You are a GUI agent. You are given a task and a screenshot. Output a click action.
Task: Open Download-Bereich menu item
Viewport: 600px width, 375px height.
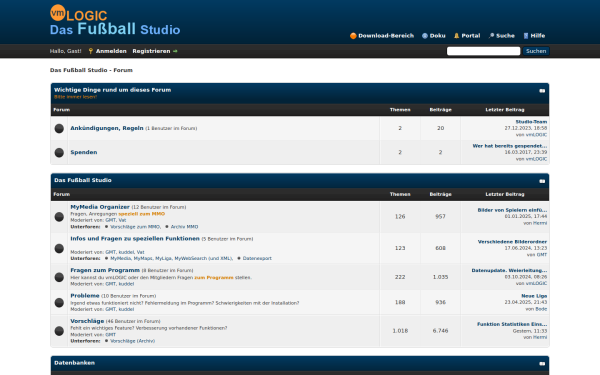[386, 36]
